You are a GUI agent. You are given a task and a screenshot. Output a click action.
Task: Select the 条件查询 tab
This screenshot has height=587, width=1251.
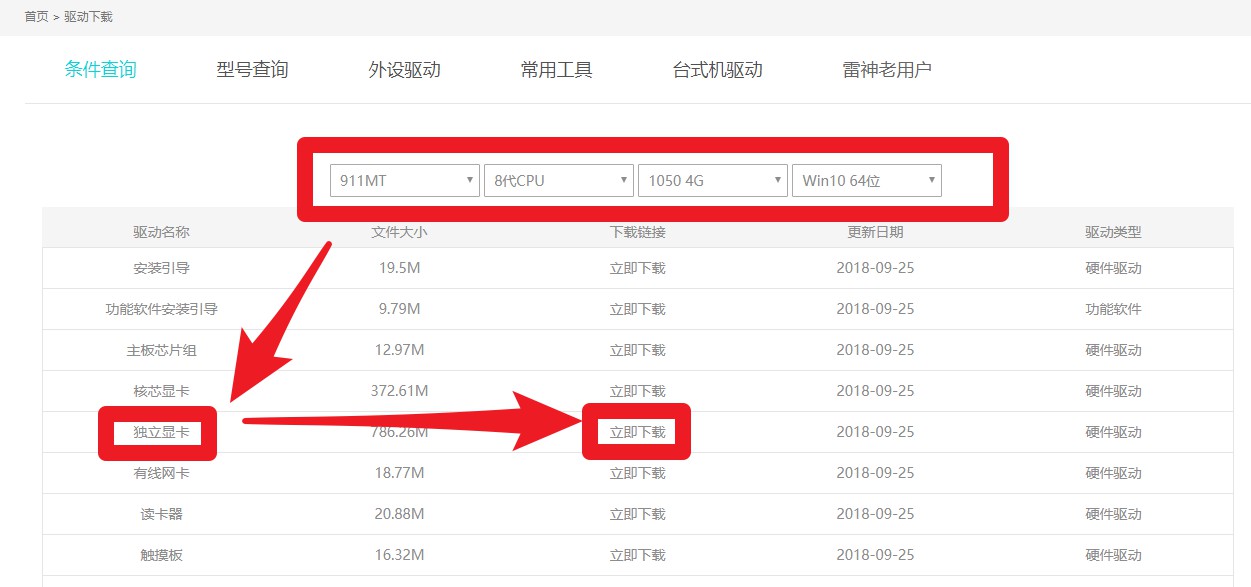click(100, 70)
